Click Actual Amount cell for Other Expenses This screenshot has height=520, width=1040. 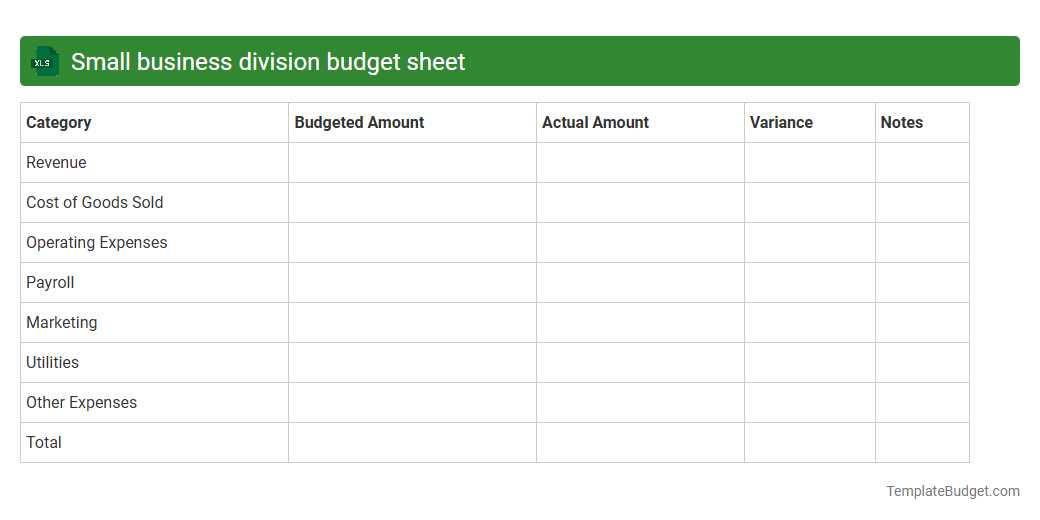click(x=641, y=403)
